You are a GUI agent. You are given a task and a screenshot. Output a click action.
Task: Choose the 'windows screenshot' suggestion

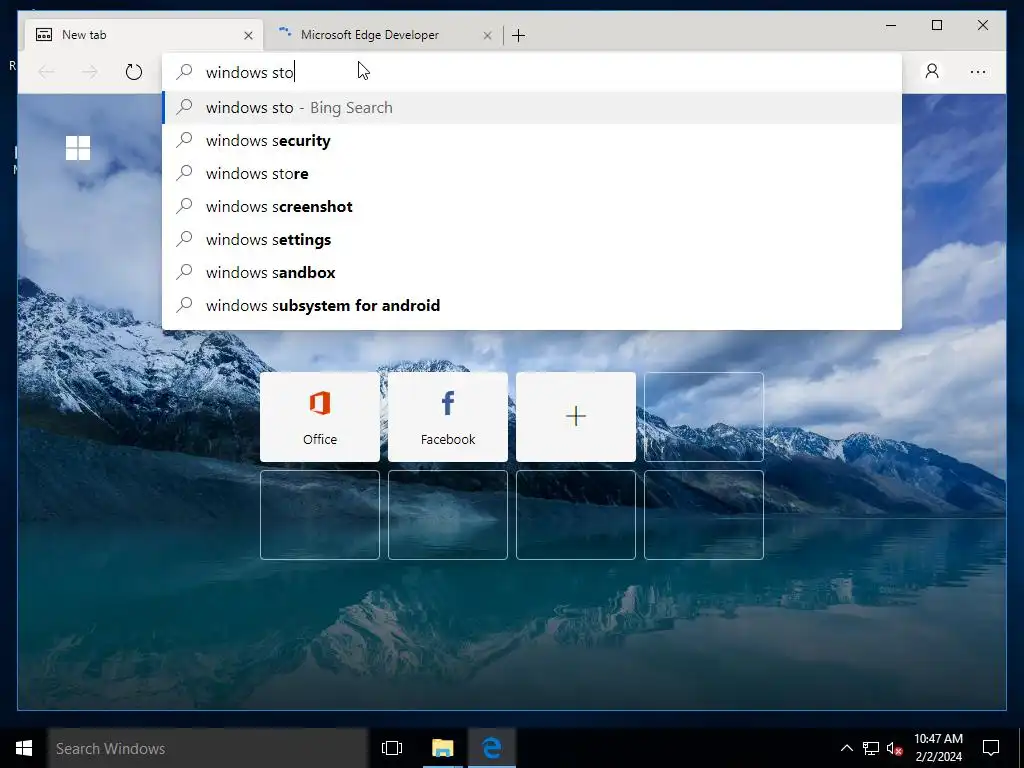[x=532, y=206]
